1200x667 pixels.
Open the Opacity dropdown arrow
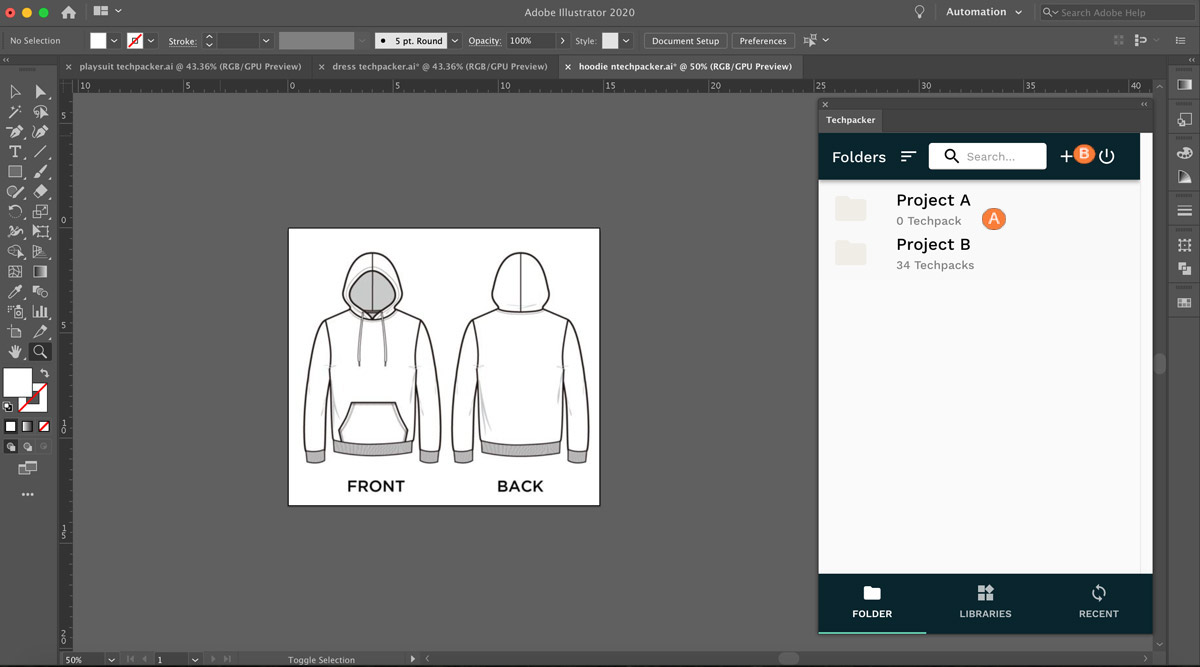[x=562, y=41]
